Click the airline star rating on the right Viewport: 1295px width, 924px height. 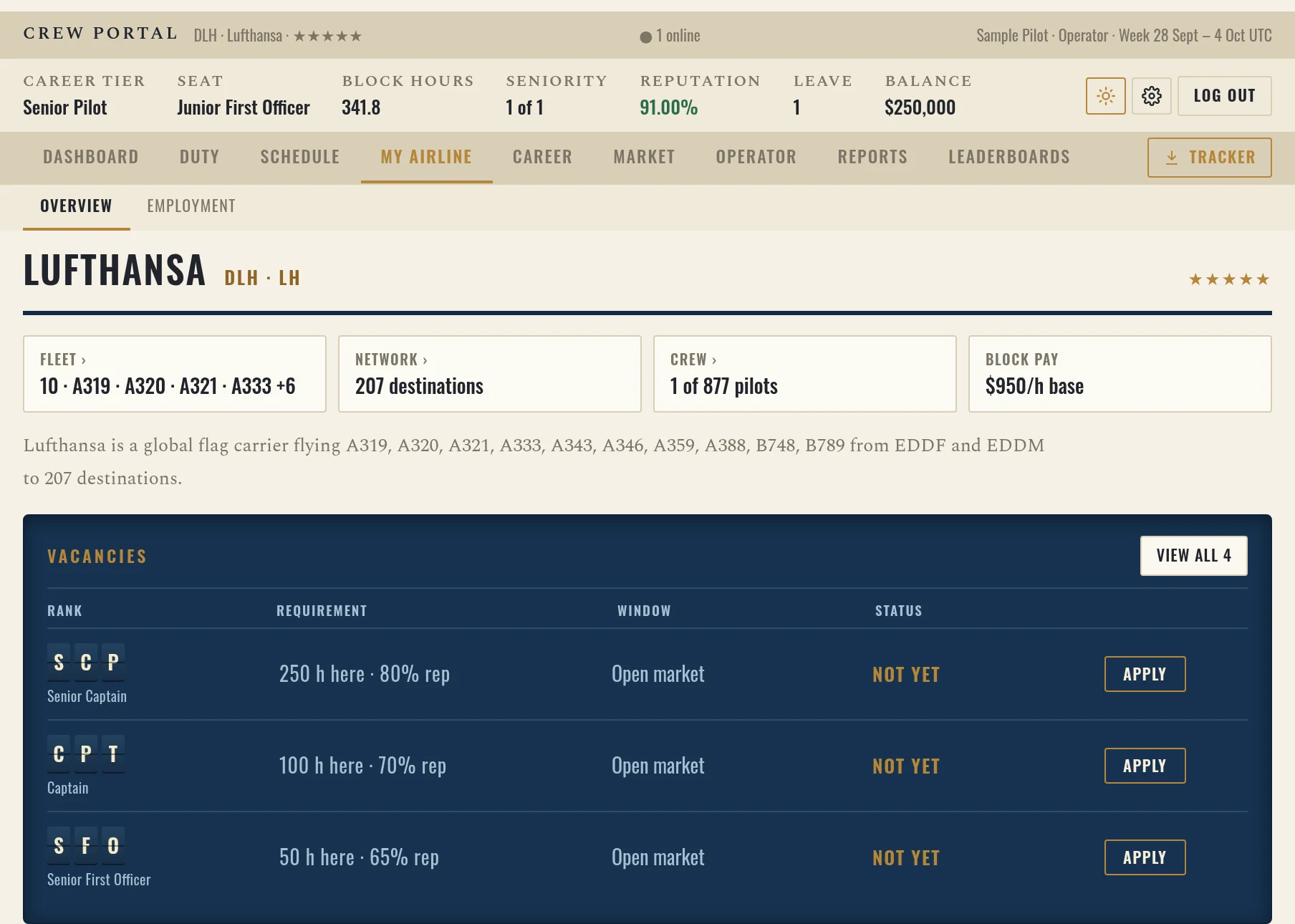click(1229, 279)
